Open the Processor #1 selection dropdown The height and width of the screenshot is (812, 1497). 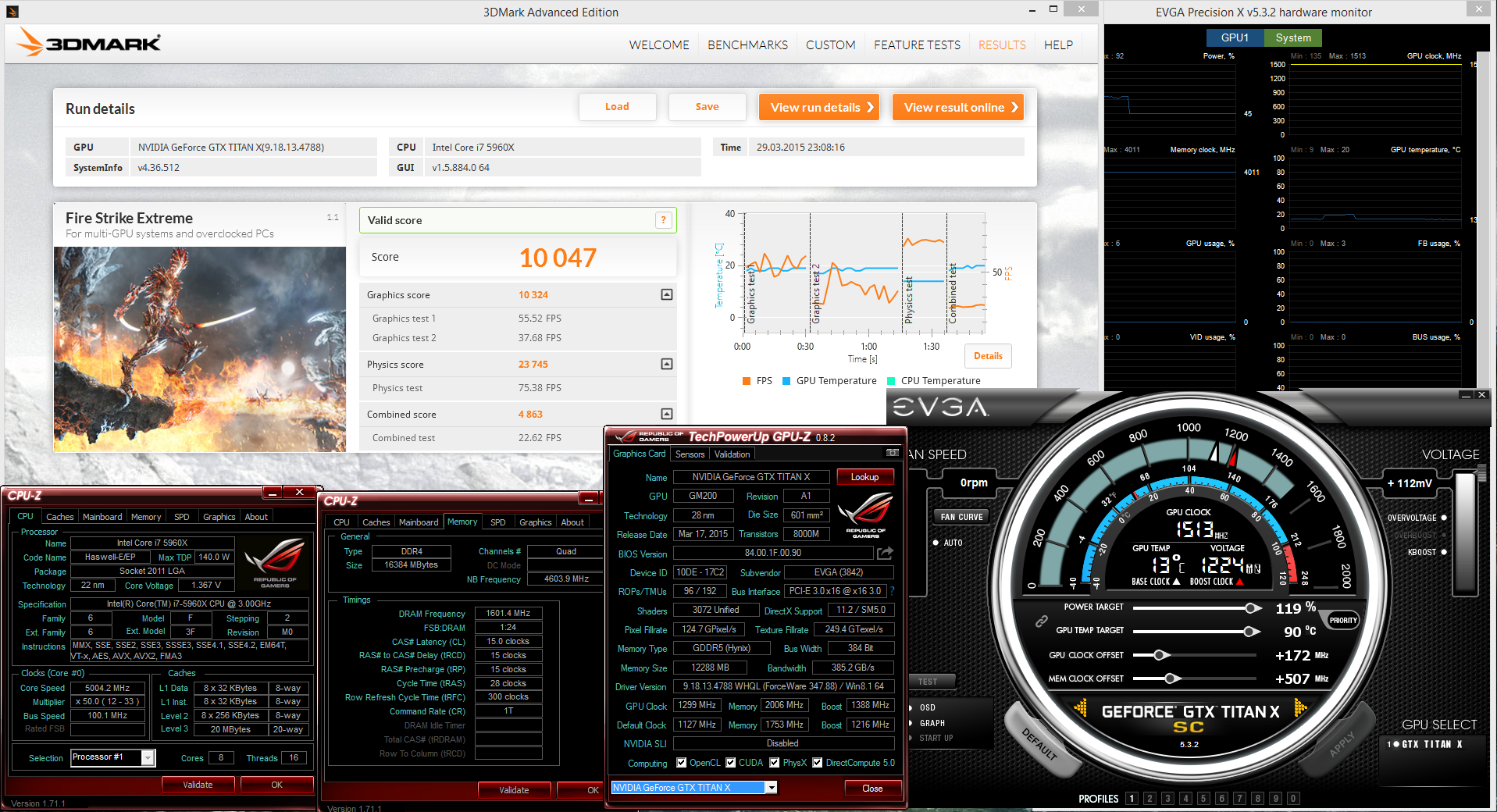(147, 757)
